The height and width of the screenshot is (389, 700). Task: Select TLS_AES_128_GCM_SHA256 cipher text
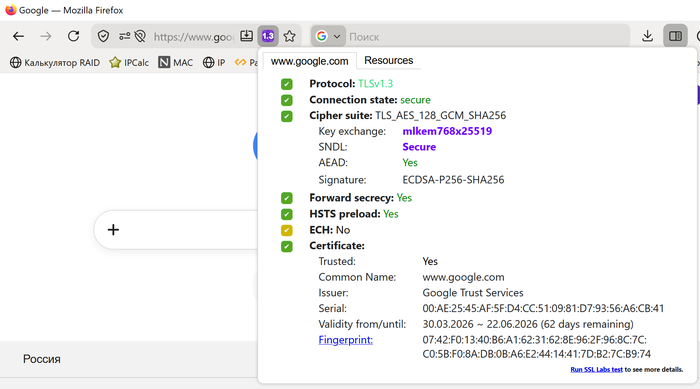(x=441, y=115)
